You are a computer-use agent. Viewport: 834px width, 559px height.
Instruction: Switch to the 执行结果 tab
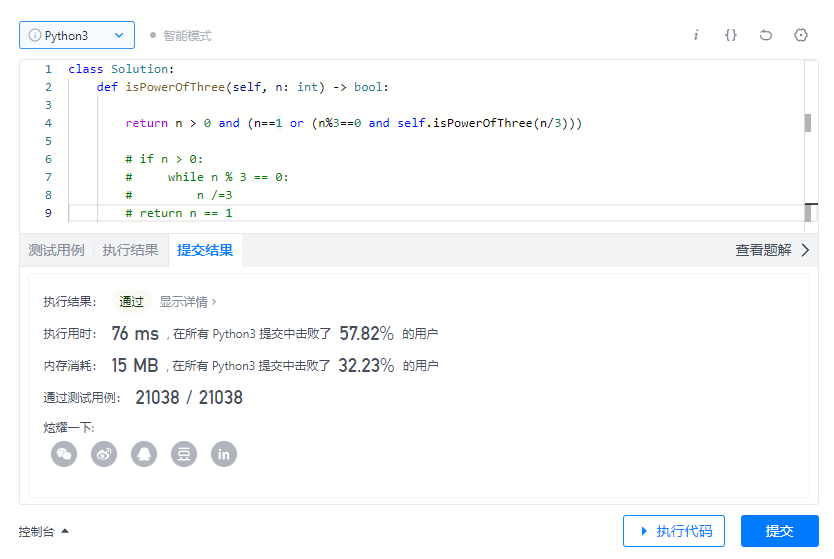130,250
